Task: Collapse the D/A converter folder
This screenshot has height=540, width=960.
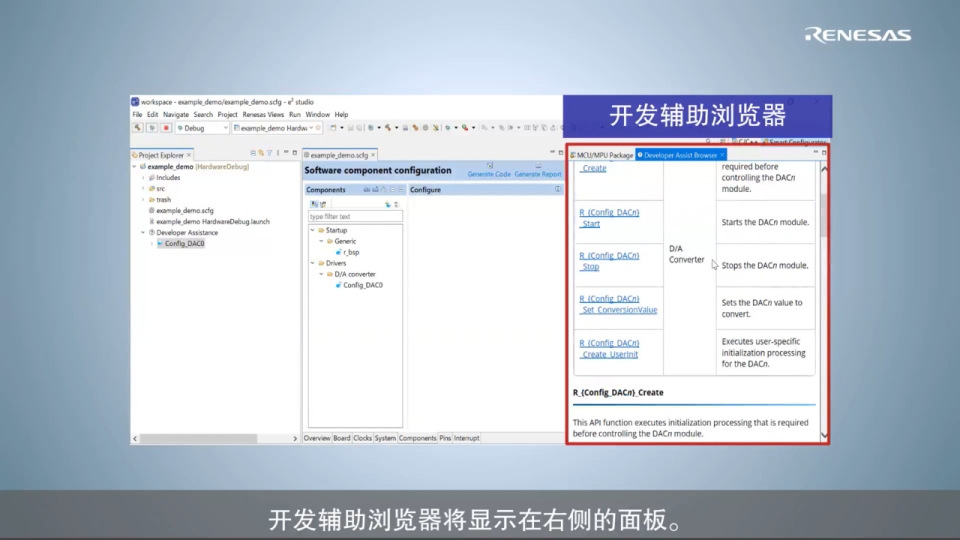Action: click(321, 274)
